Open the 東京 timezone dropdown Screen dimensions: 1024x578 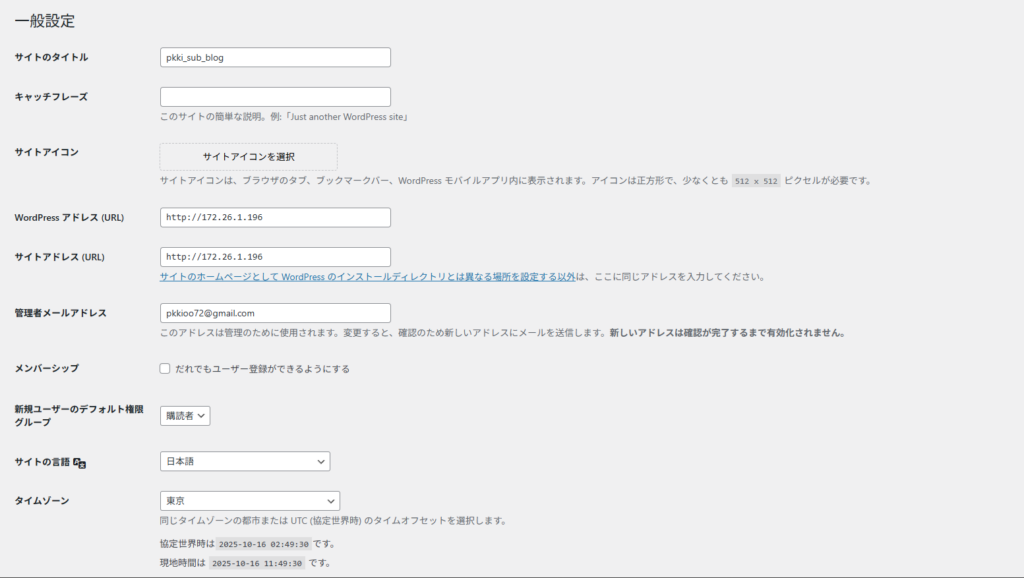250,501
